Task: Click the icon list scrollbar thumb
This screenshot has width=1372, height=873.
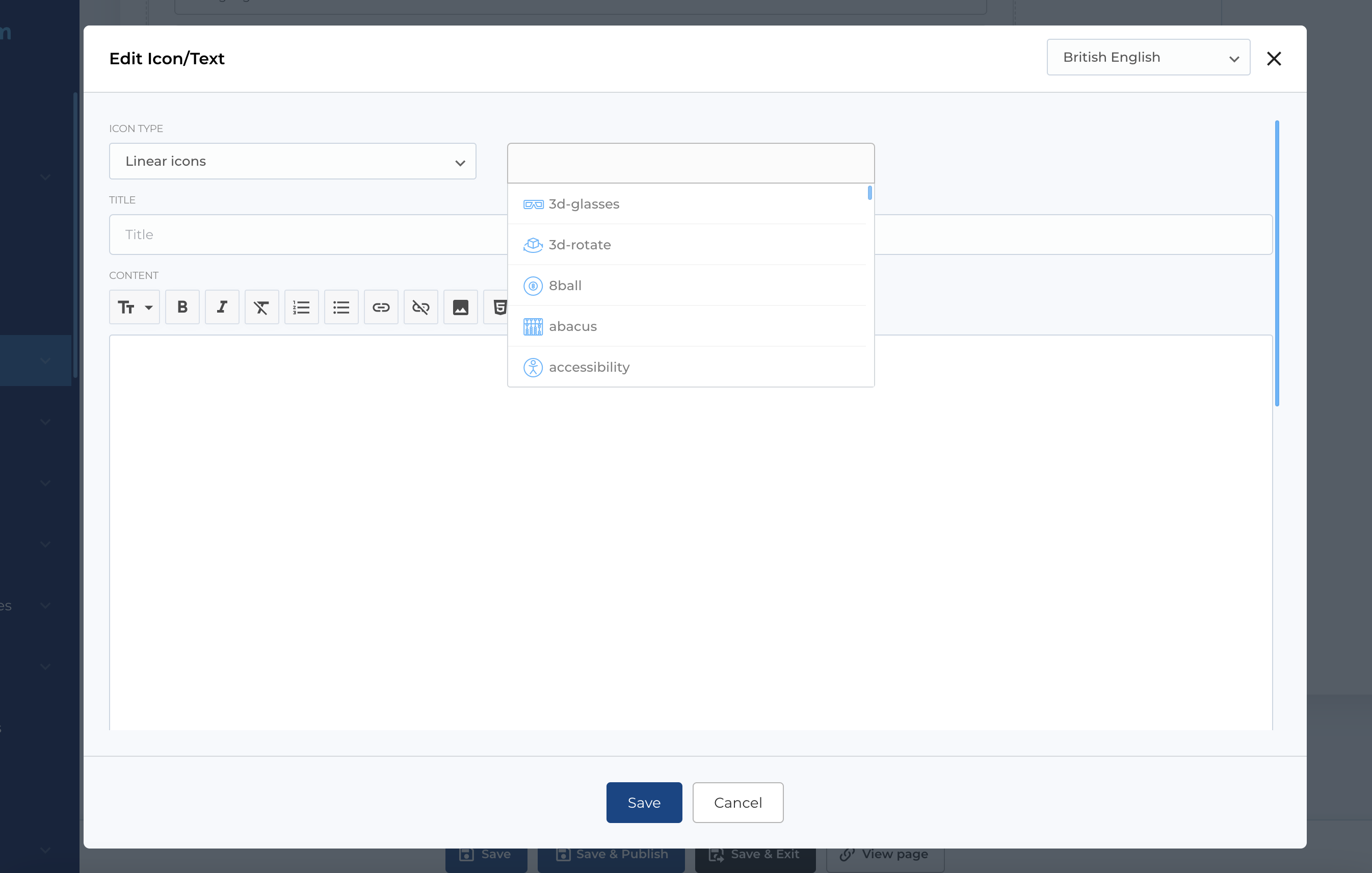Action: [x=869, y=193]
